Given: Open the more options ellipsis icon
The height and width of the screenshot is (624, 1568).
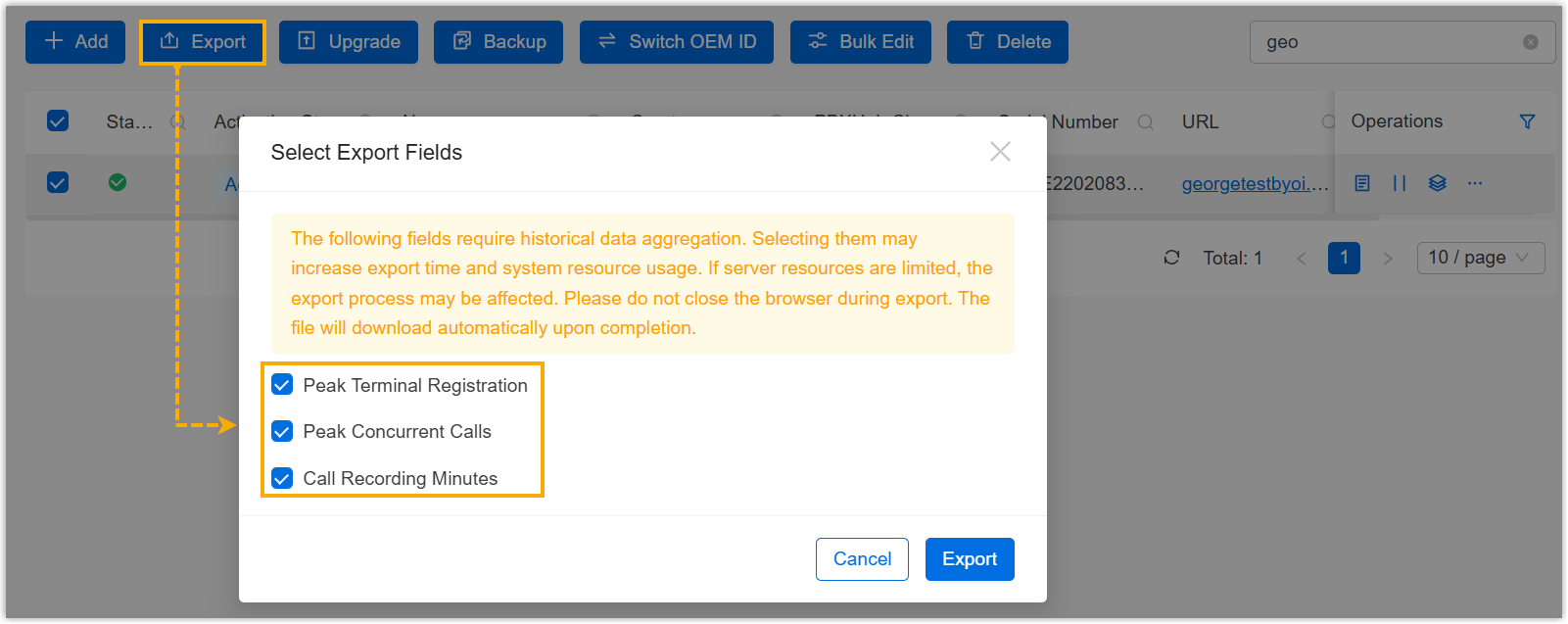Looking at the screenshot, I should (1475, 183).
